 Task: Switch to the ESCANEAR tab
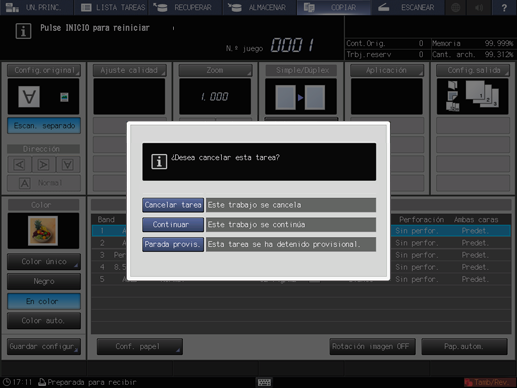pyautogui.click(x=408, y=7)
